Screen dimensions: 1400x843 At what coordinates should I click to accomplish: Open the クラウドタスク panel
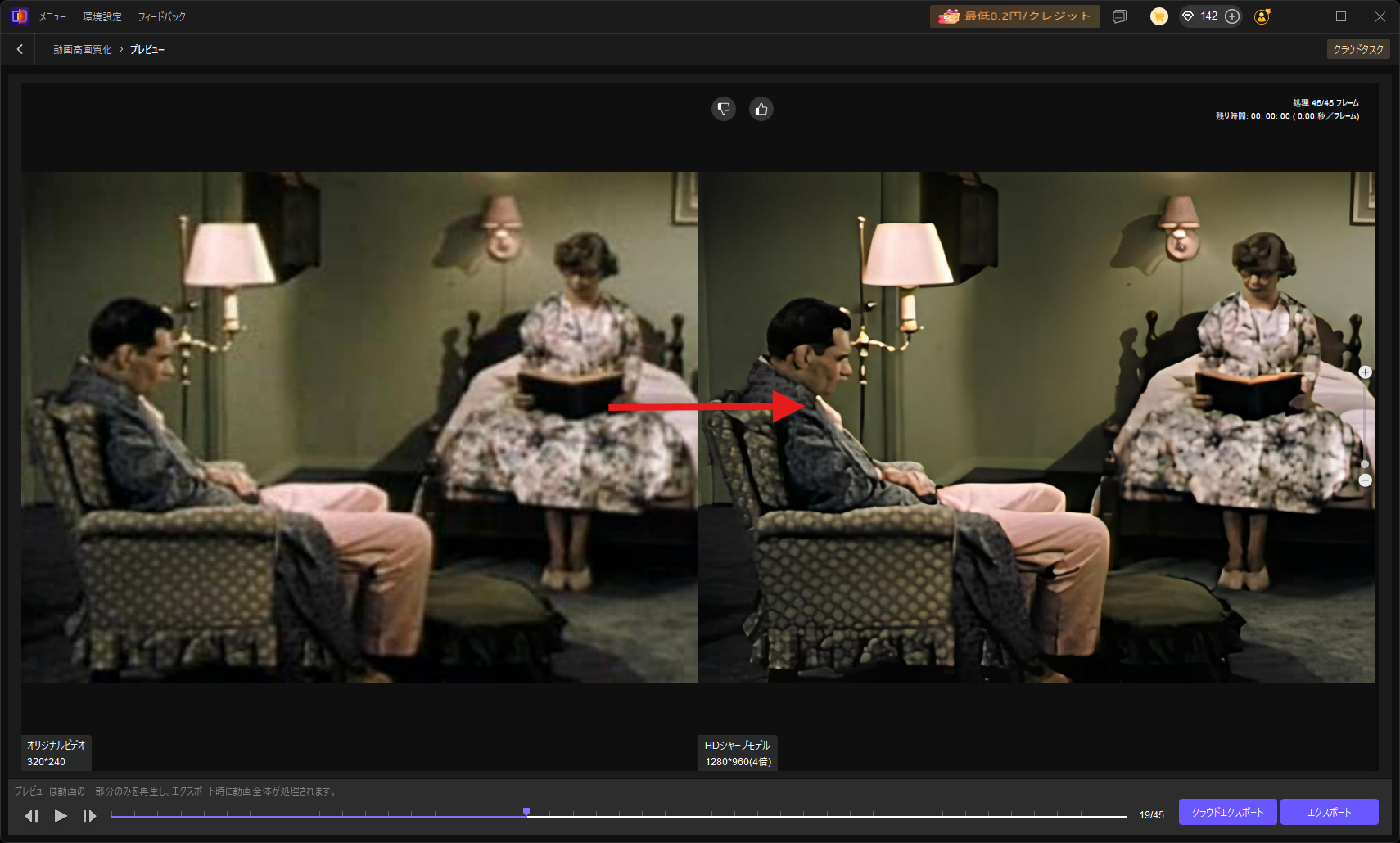tap(1358, 49)
